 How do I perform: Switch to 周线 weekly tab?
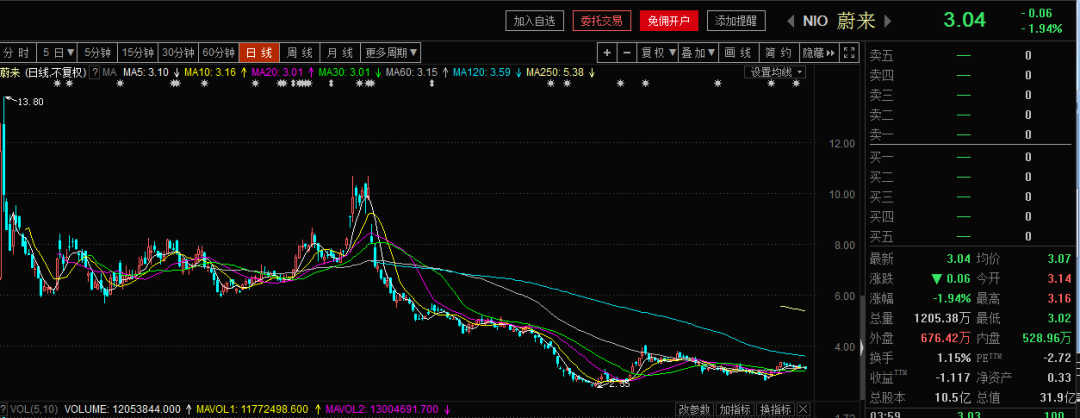300,53
